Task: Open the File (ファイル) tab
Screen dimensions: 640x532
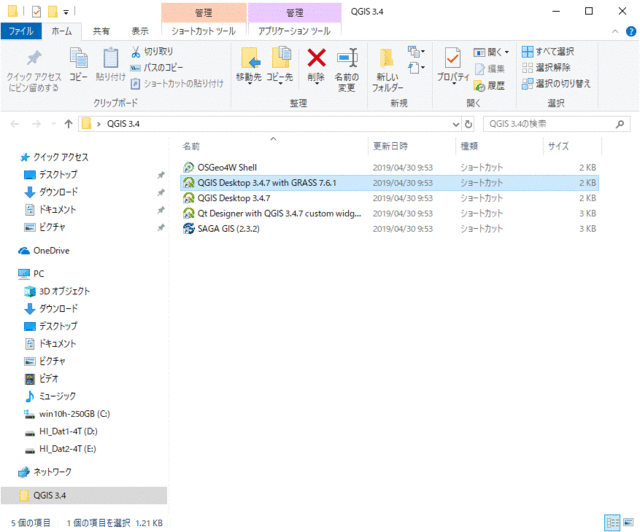Action: click(21, 31)
